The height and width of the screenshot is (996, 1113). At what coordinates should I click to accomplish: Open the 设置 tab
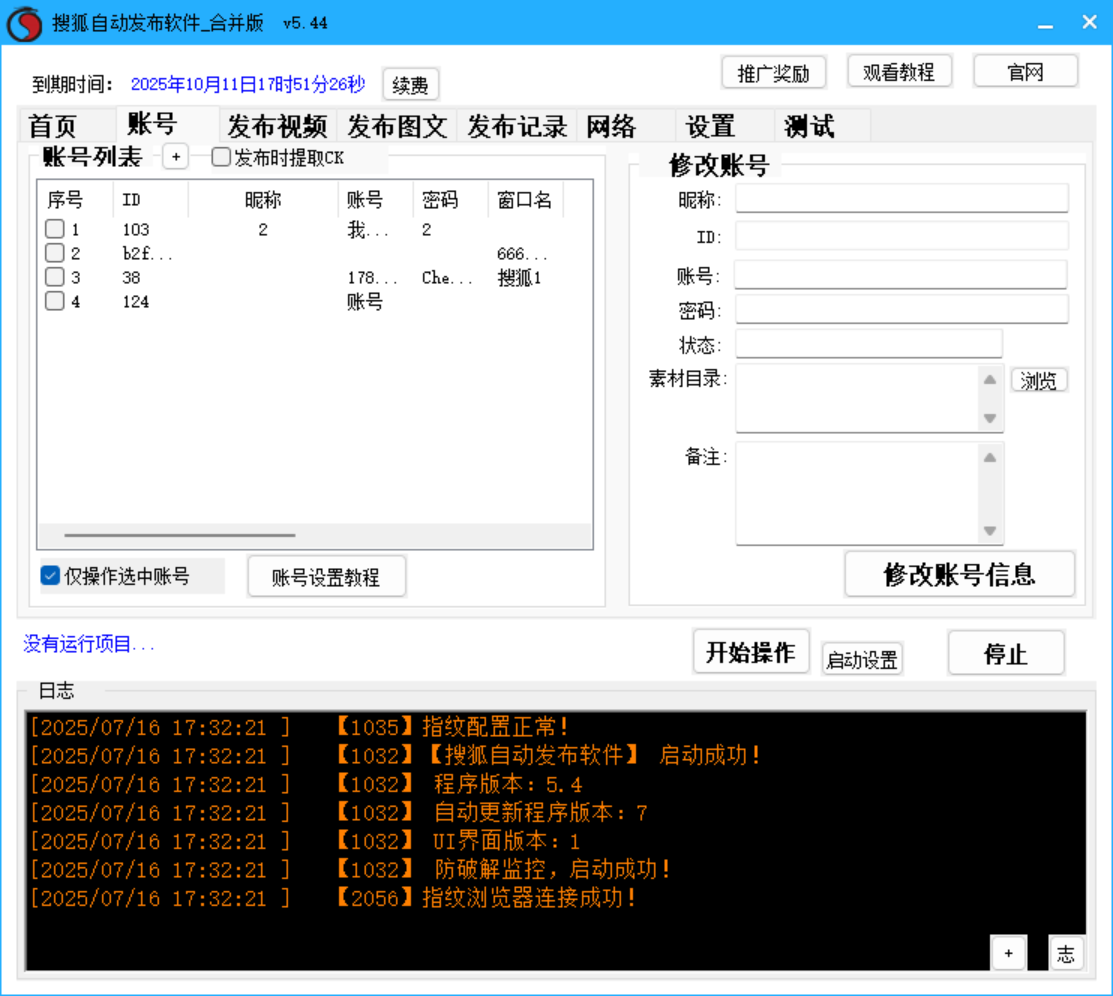point(724,126)
